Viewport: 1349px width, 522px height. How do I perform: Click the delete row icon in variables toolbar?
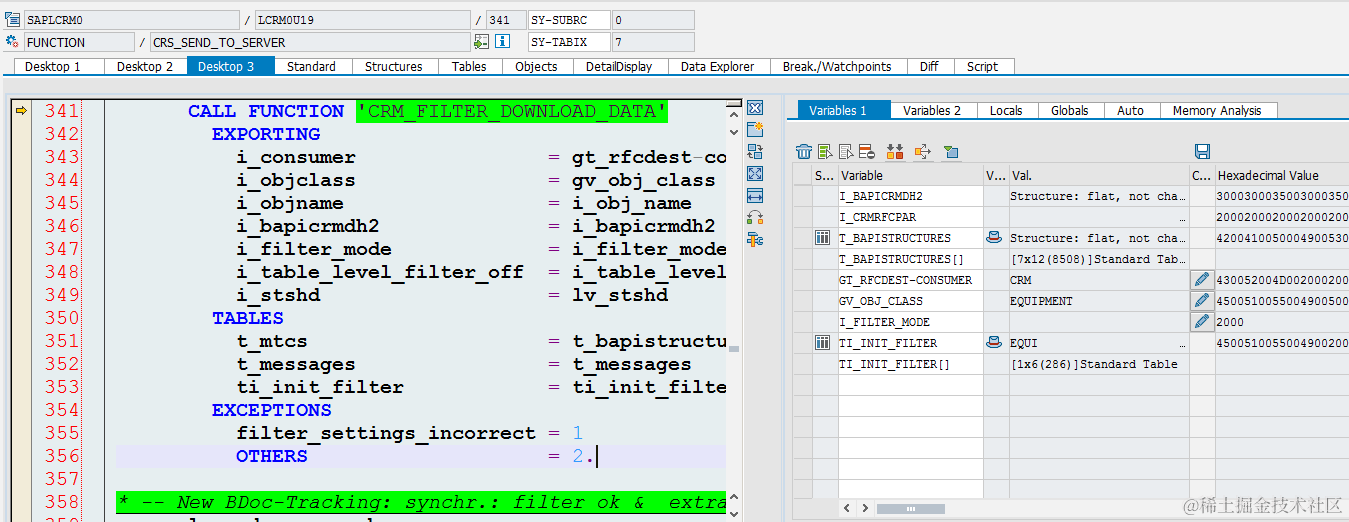pos(867,151)
